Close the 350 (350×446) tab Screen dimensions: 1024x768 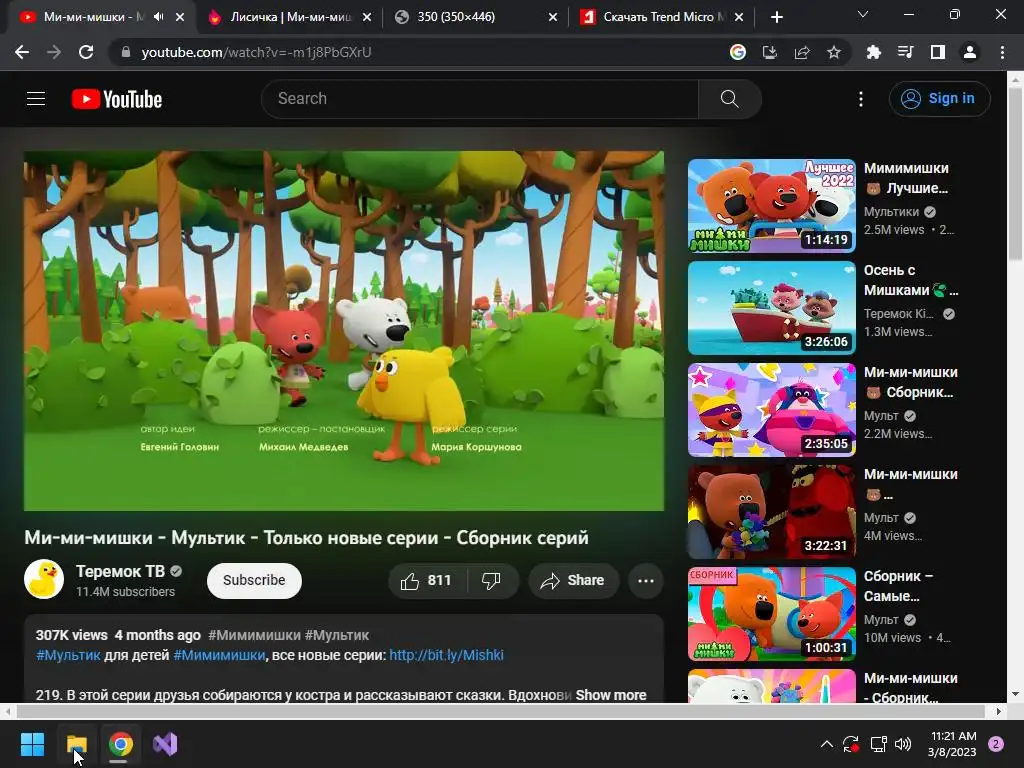coord(552,17)
